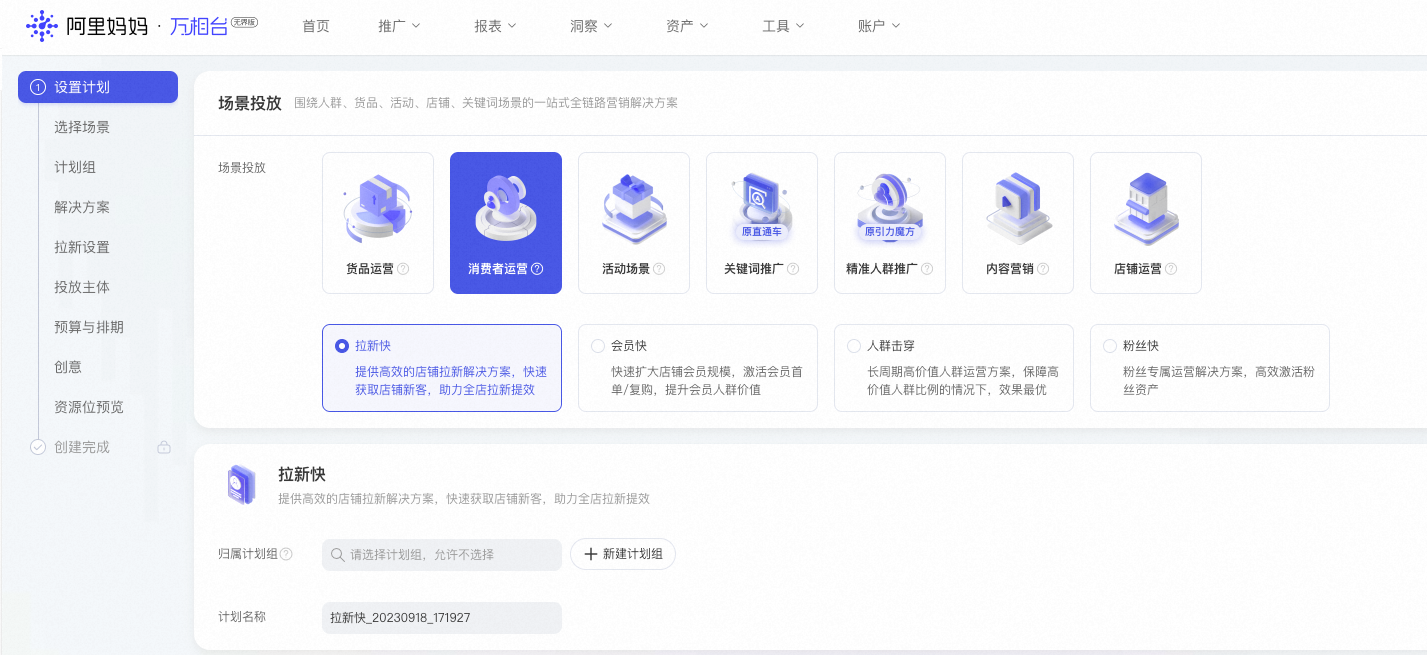
Task: Select the 粉丝快 radio option
Action: 1110,346
